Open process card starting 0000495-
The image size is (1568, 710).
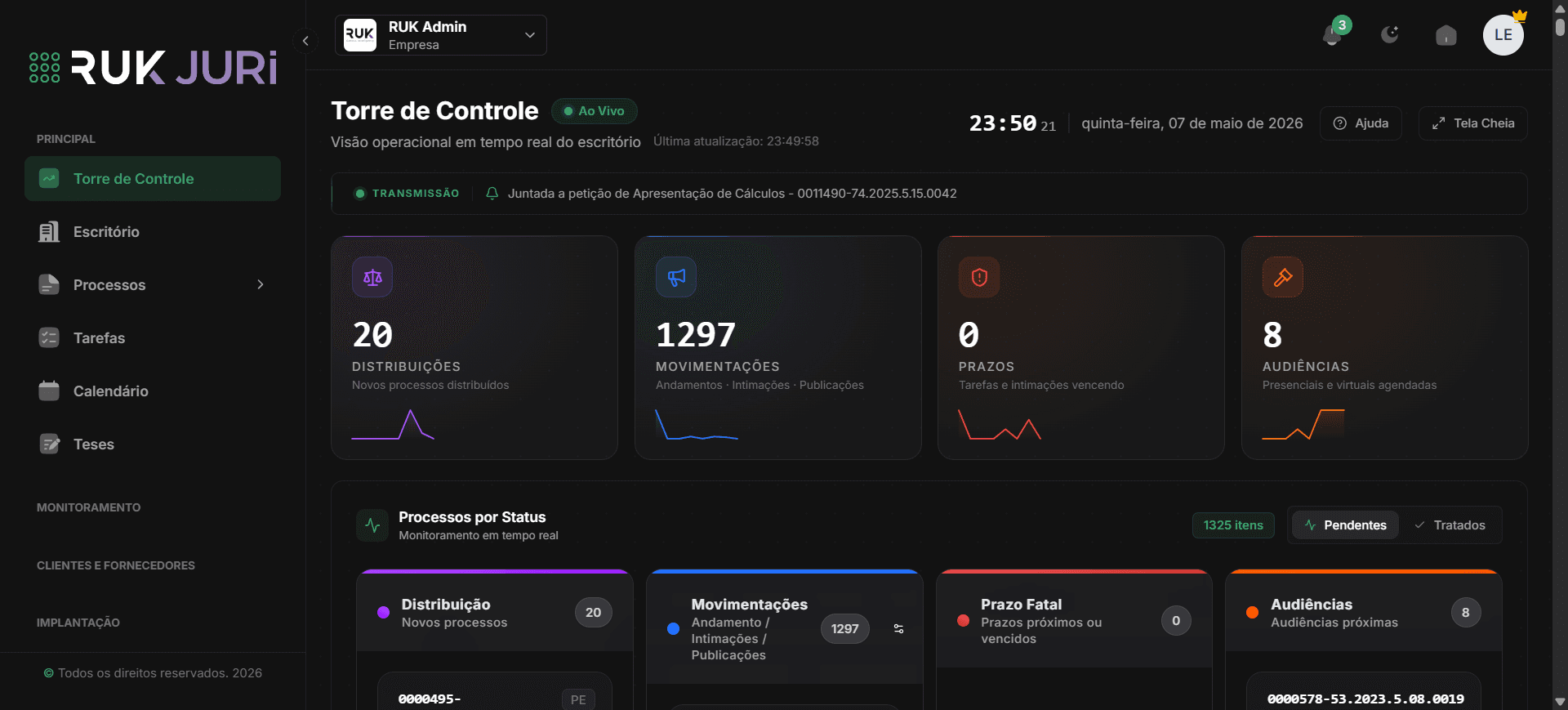(x=495, y=692)
